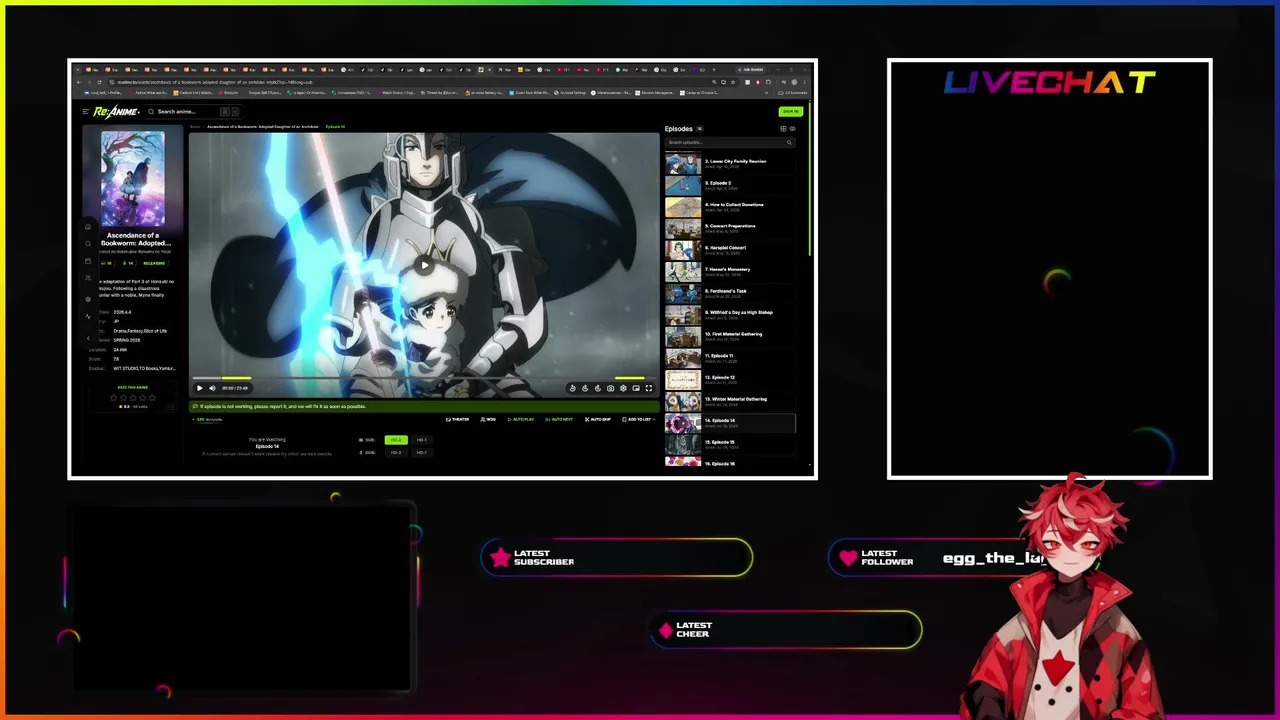Open the home icon in floating sidebar
The width and height of the screenshot is (1280, 720).
(x=88, y=227)
